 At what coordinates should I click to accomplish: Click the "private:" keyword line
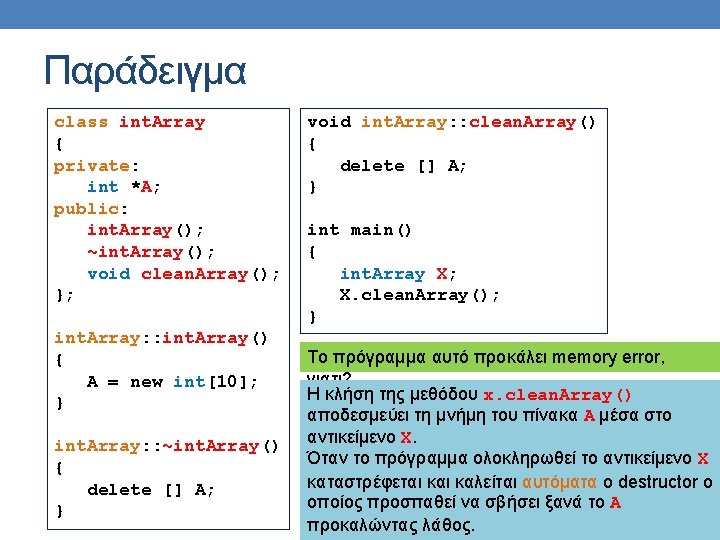pyautogui.click(x=96, y=166)
